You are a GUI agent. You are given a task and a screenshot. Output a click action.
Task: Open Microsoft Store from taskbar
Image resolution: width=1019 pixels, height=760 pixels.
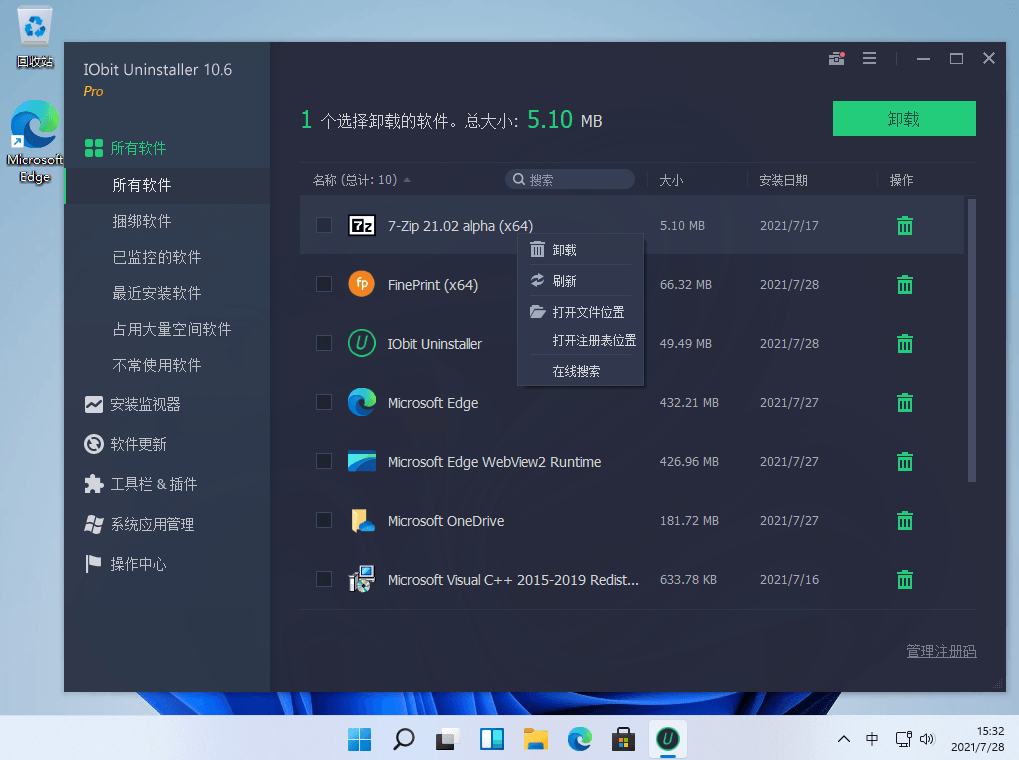point(623,739)
